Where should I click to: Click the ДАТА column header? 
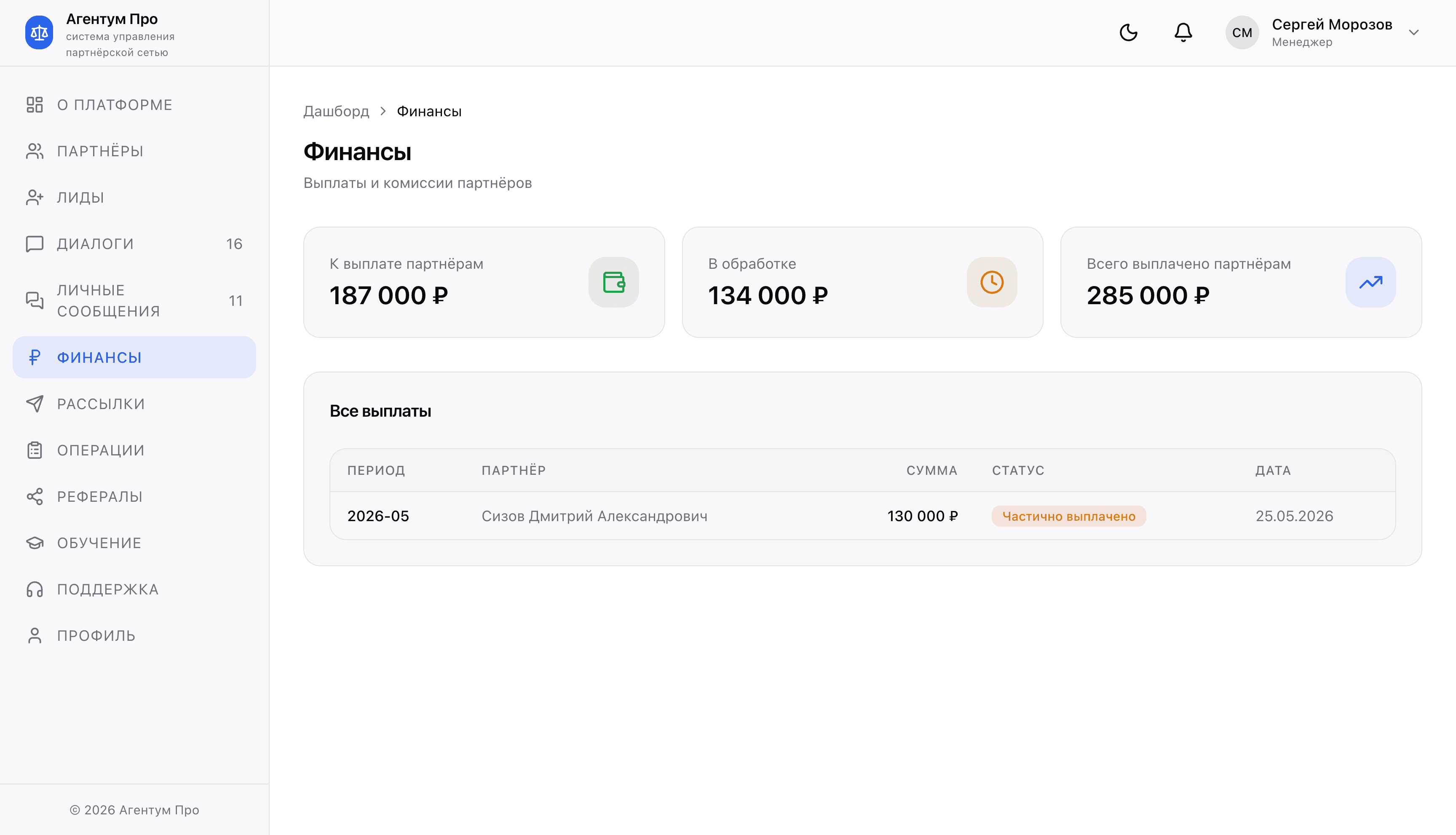1273,470
